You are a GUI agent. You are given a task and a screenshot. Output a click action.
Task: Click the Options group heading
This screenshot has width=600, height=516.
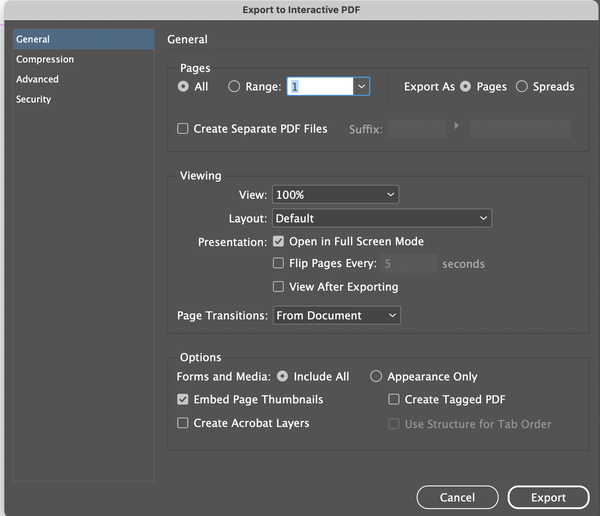[x=201, y=357]
